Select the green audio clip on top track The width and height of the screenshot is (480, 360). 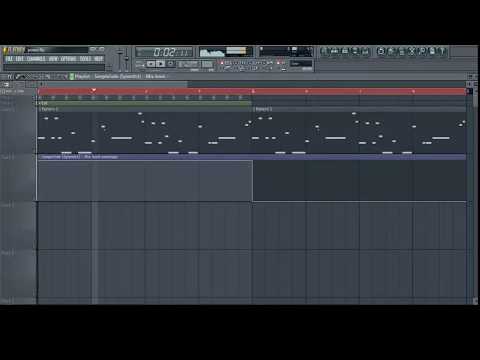point(144,103)
